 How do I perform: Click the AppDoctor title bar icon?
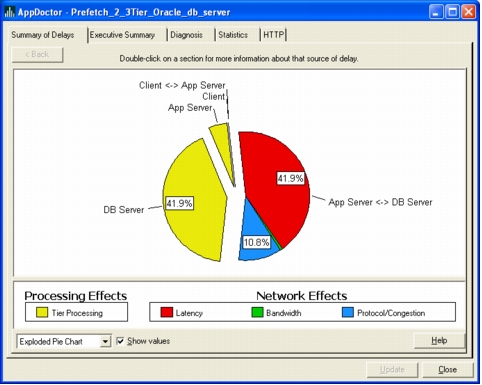click(x=9, y=12)
